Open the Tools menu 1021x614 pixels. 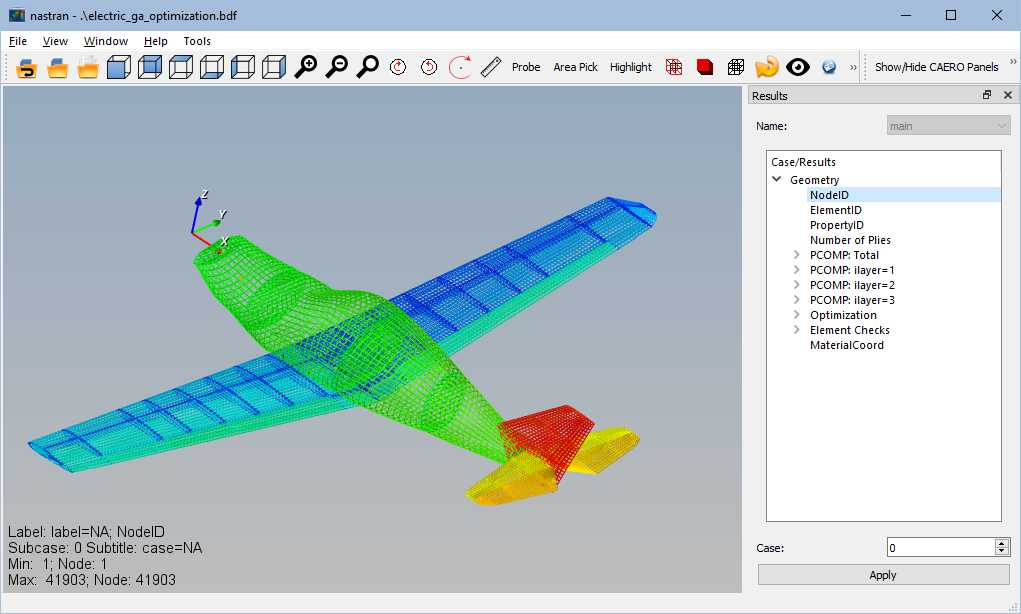197,41
